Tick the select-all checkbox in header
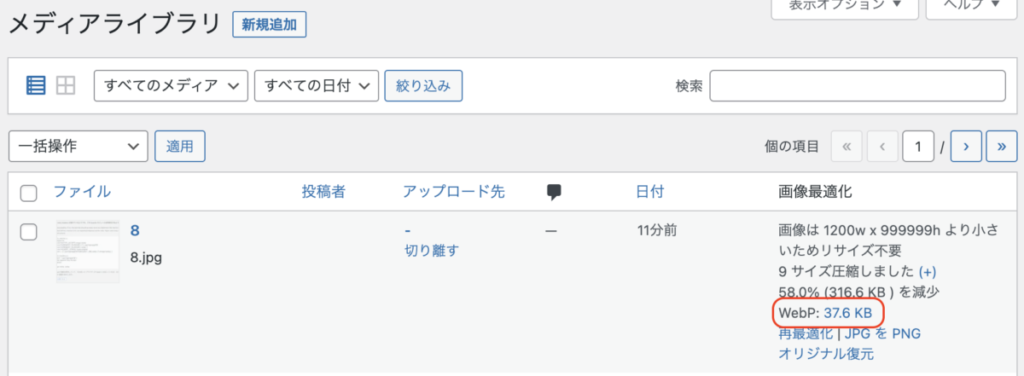Image resolution: width=1024 pixels, height=376 pixels. coord(29,193)
